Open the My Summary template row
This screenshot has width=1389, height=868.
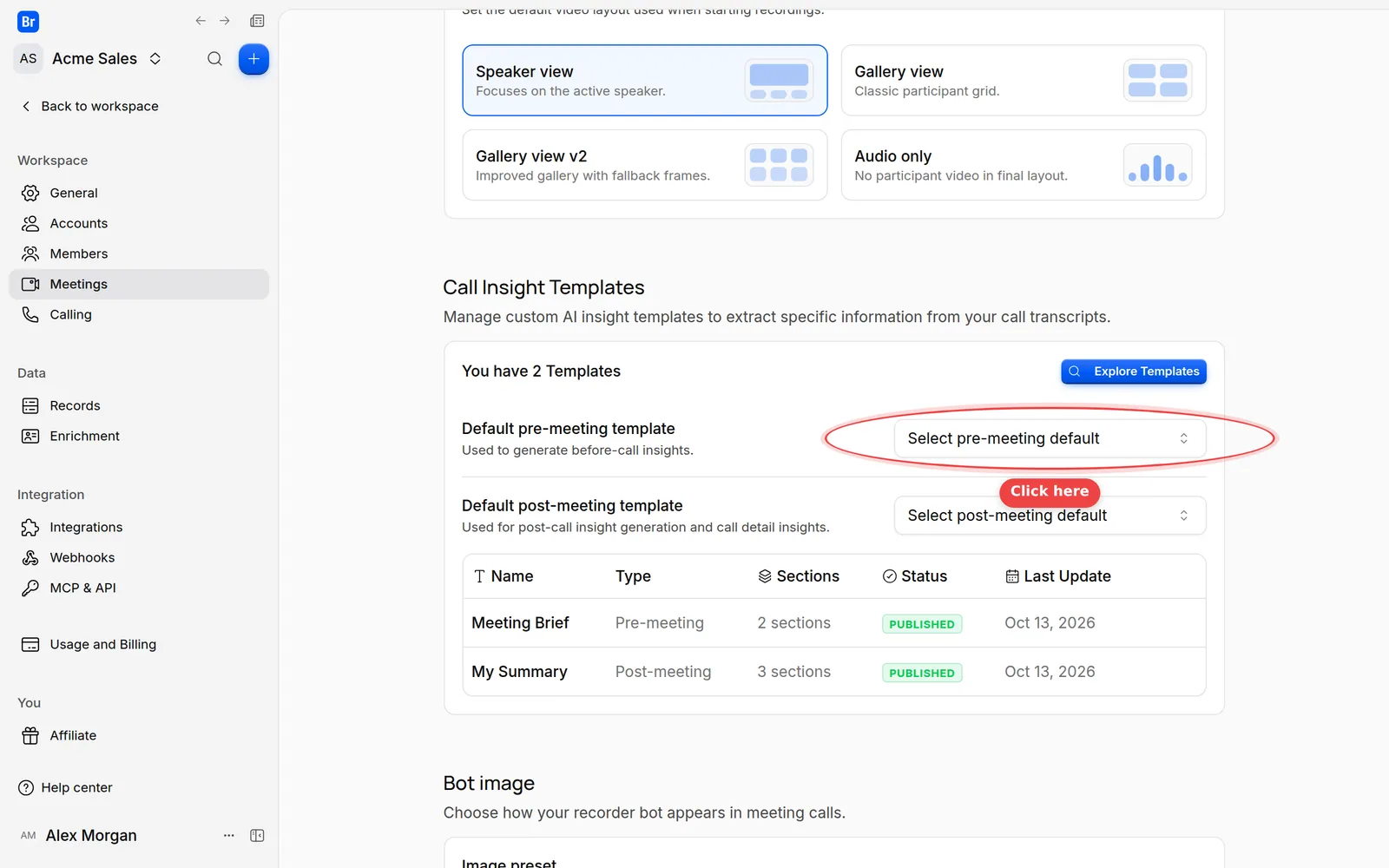tap(834, 672)
